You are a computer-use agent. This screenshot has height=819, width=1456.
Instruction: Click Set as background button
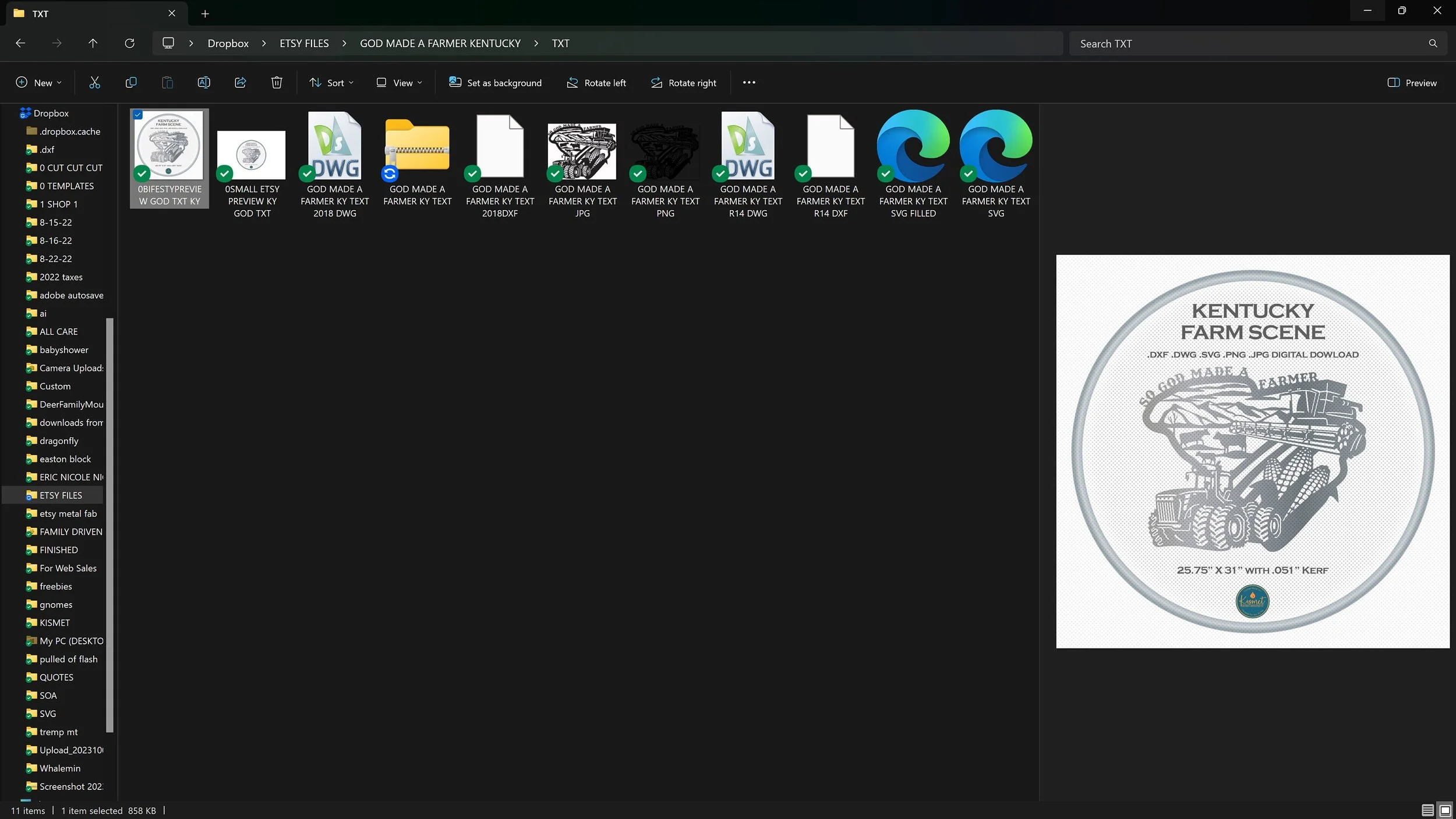click(496, 83)
